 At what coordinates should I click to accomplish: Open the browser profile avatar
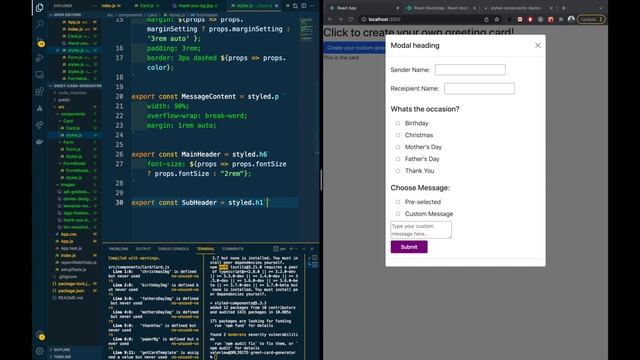[571, 19]
